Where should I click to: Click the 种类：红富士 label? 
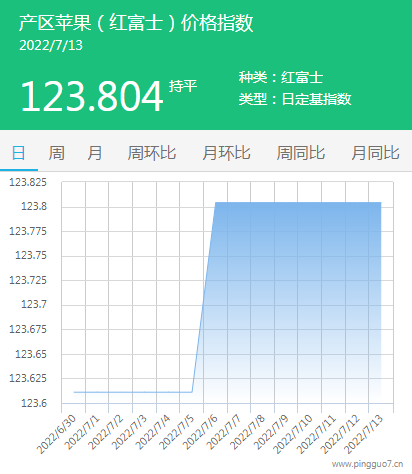(x=281, y=77)
